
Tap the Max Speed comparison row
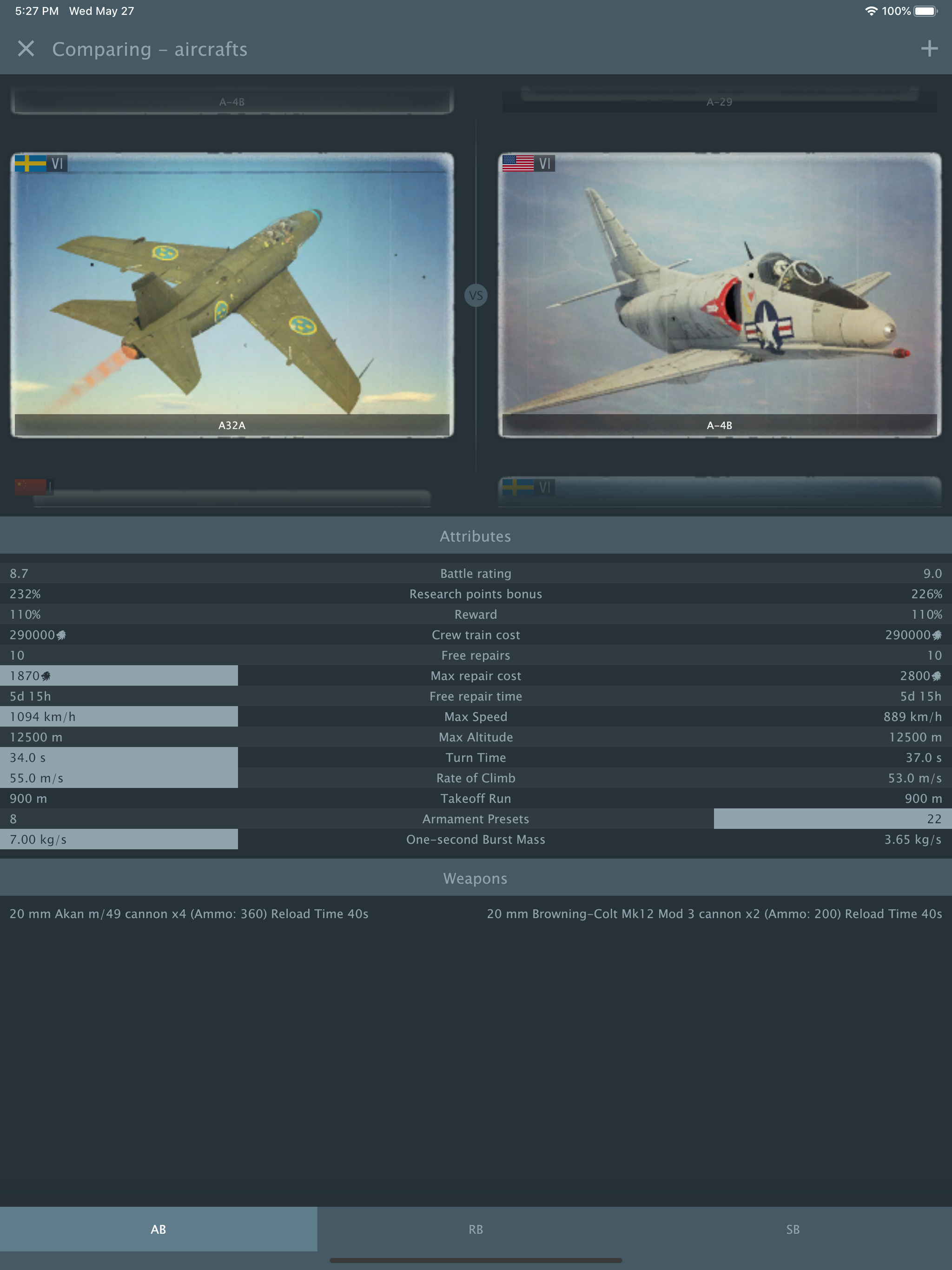click(x=476, y=716)
